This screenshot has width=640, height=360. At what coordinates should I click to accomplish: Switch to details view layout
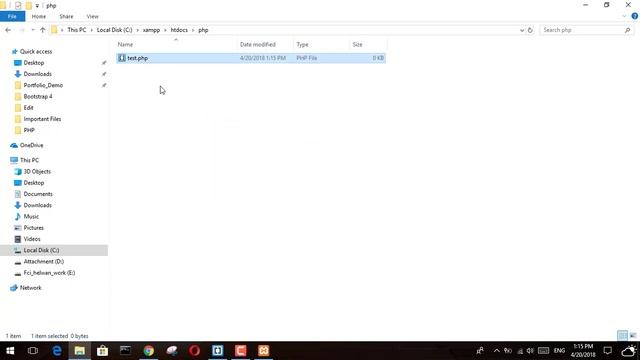pos(622,336)
